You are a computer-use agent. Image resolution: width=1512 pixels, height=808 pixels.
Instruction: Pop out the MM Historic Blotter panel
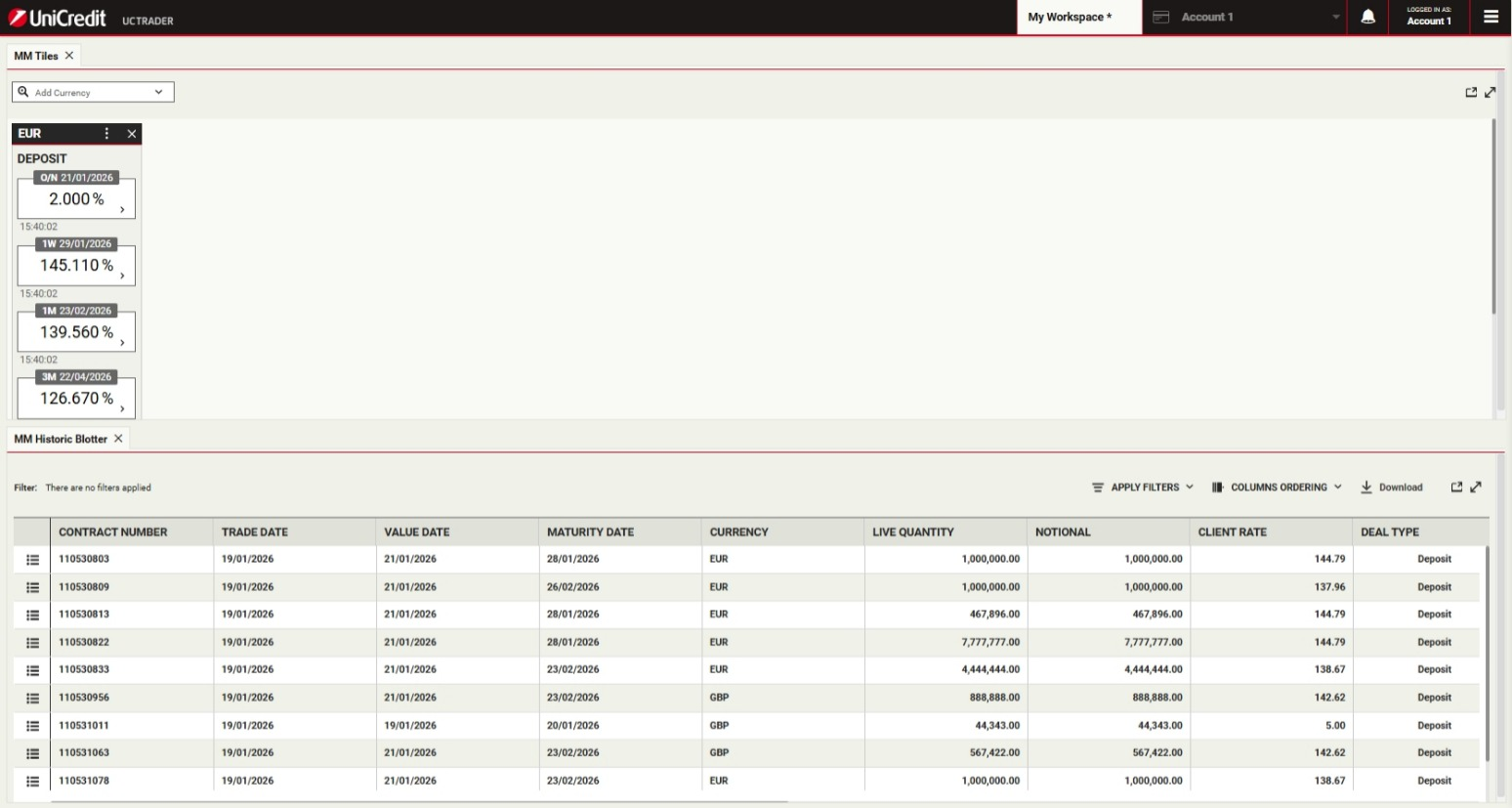point(1456,488)
